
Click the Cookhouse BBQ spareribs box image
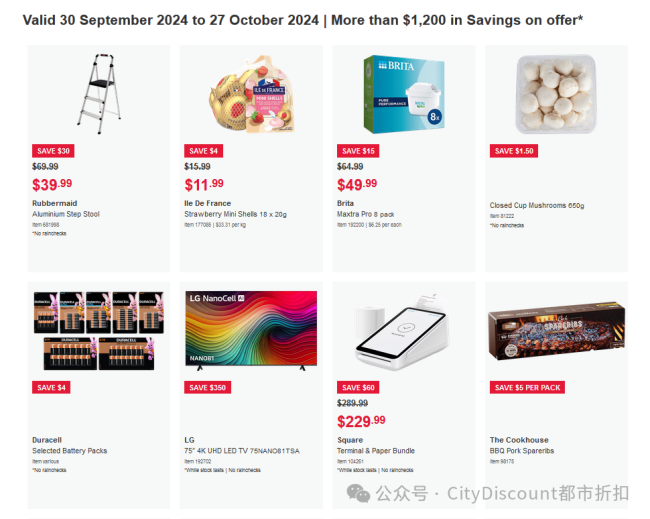pos(557,331)
